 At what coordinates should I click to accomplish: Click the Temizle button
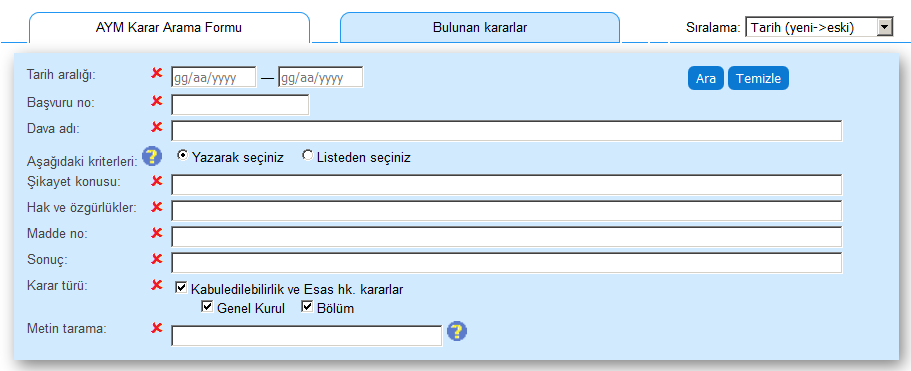click(758, 78)
